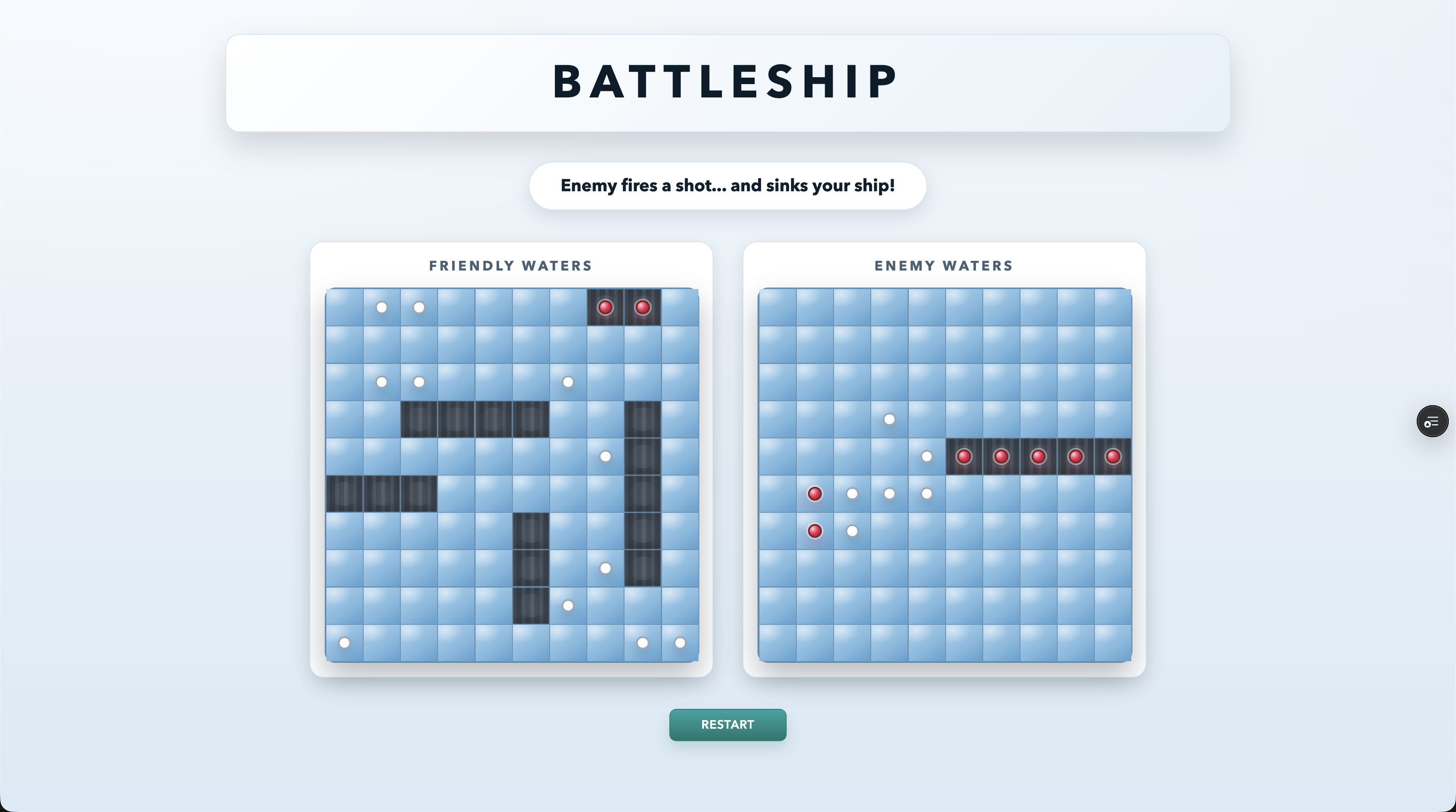
Task: Click the FRIENDLY WATERS heading
Action: click(x=510, y=266)
